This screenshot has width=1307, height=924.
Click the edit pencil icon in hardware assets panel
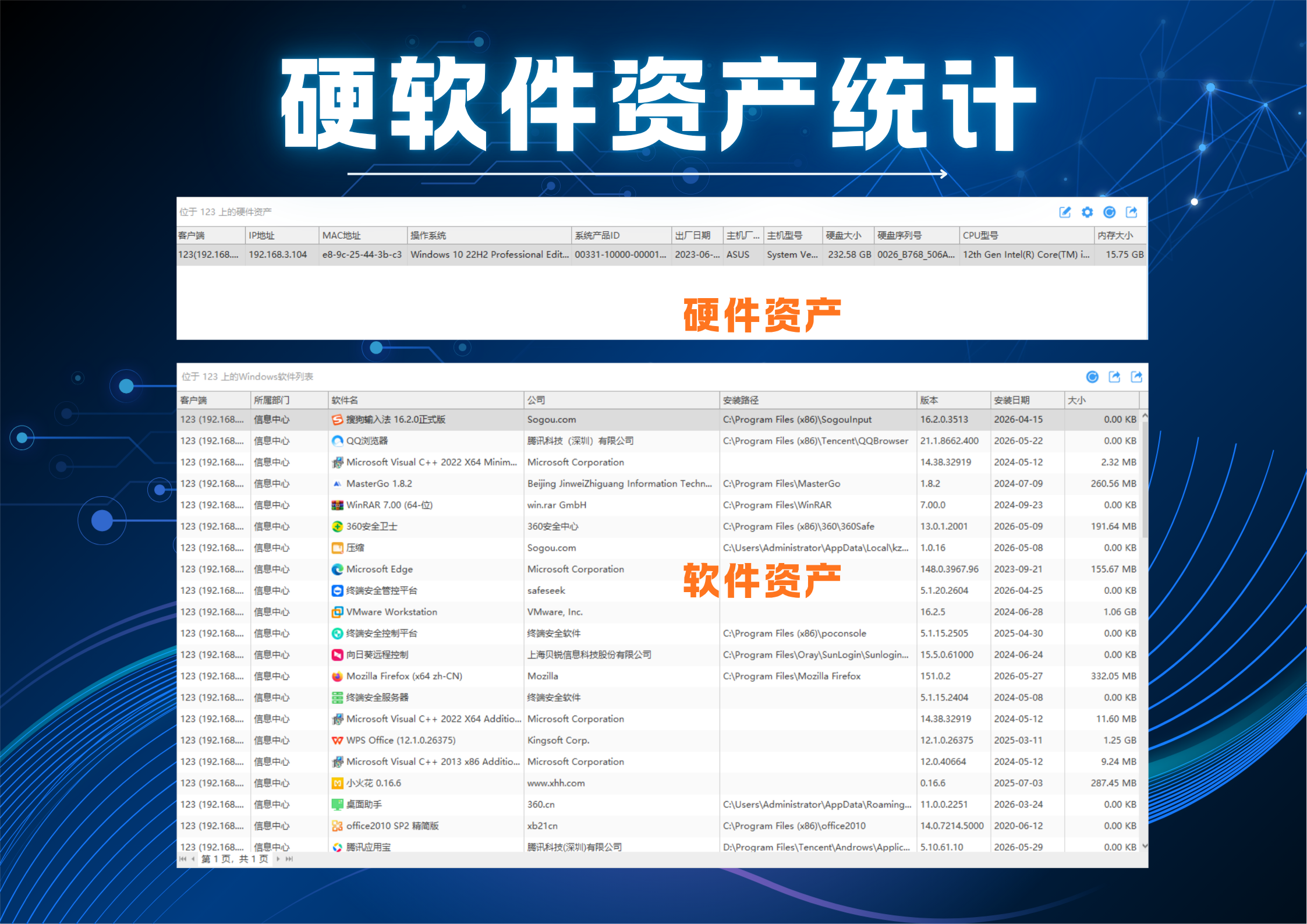point(1065,212)
